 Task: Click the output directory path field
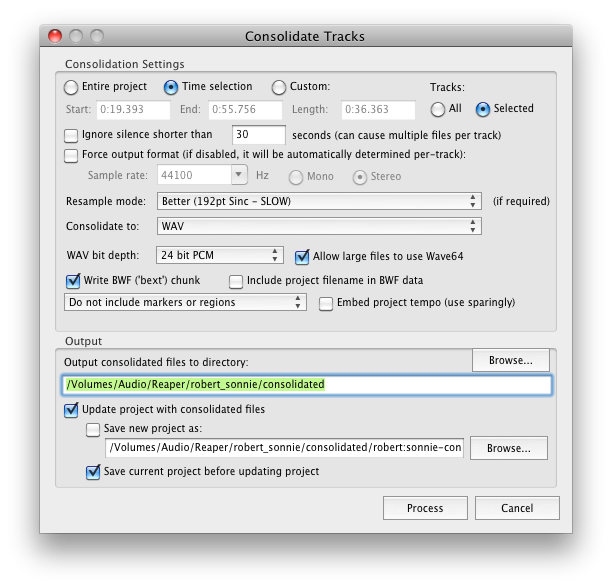click(307, 385)
